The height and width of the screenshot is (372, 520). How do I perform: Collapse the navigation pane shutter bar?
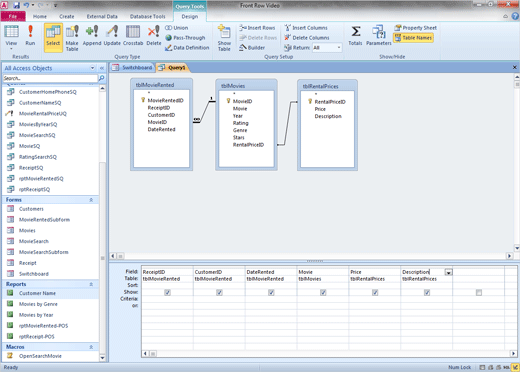pyautogui.click(x=102, y=68)
